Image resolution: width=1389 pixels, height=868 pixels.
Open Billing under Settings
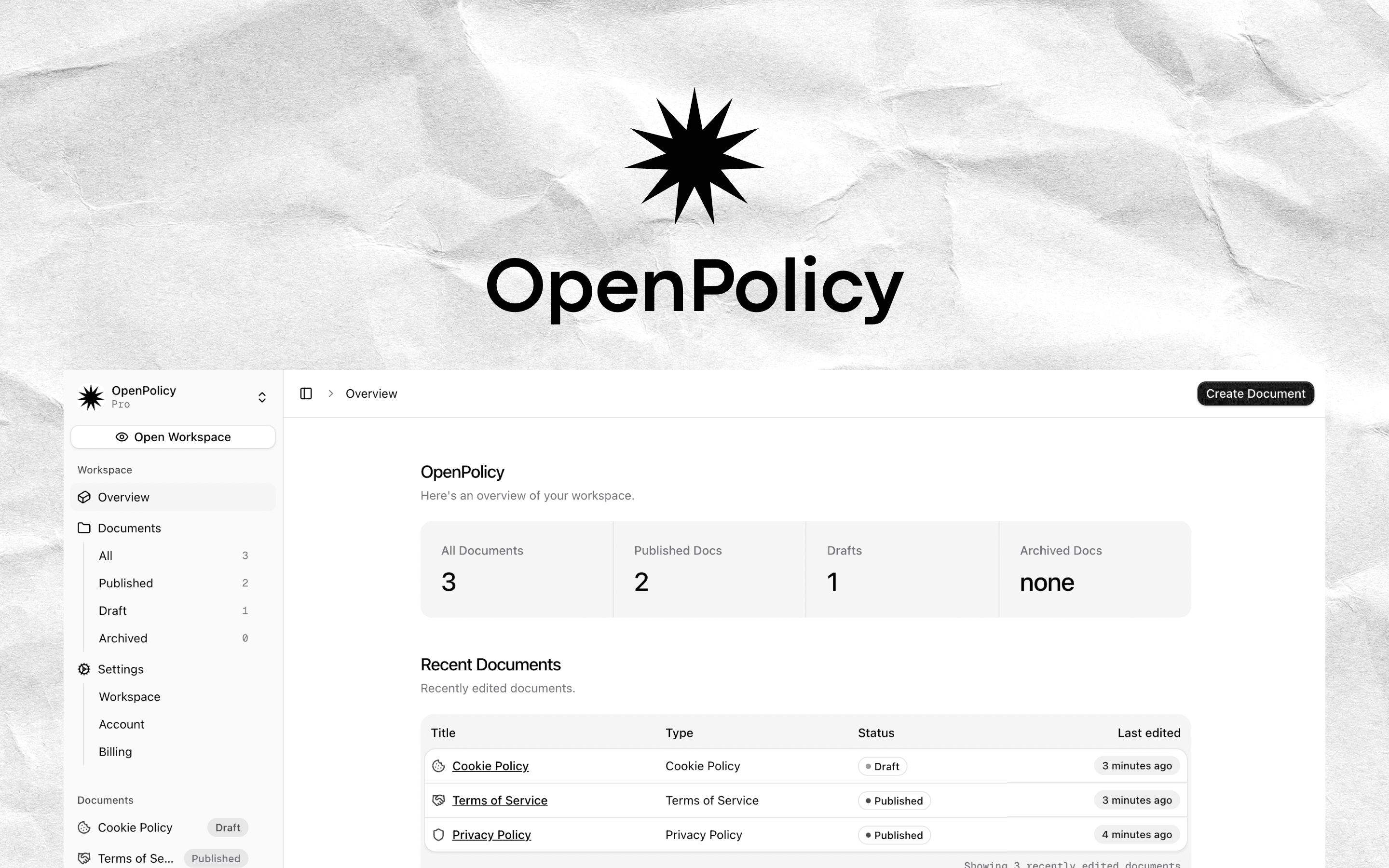pyautogui.click(x=115, y=751)
